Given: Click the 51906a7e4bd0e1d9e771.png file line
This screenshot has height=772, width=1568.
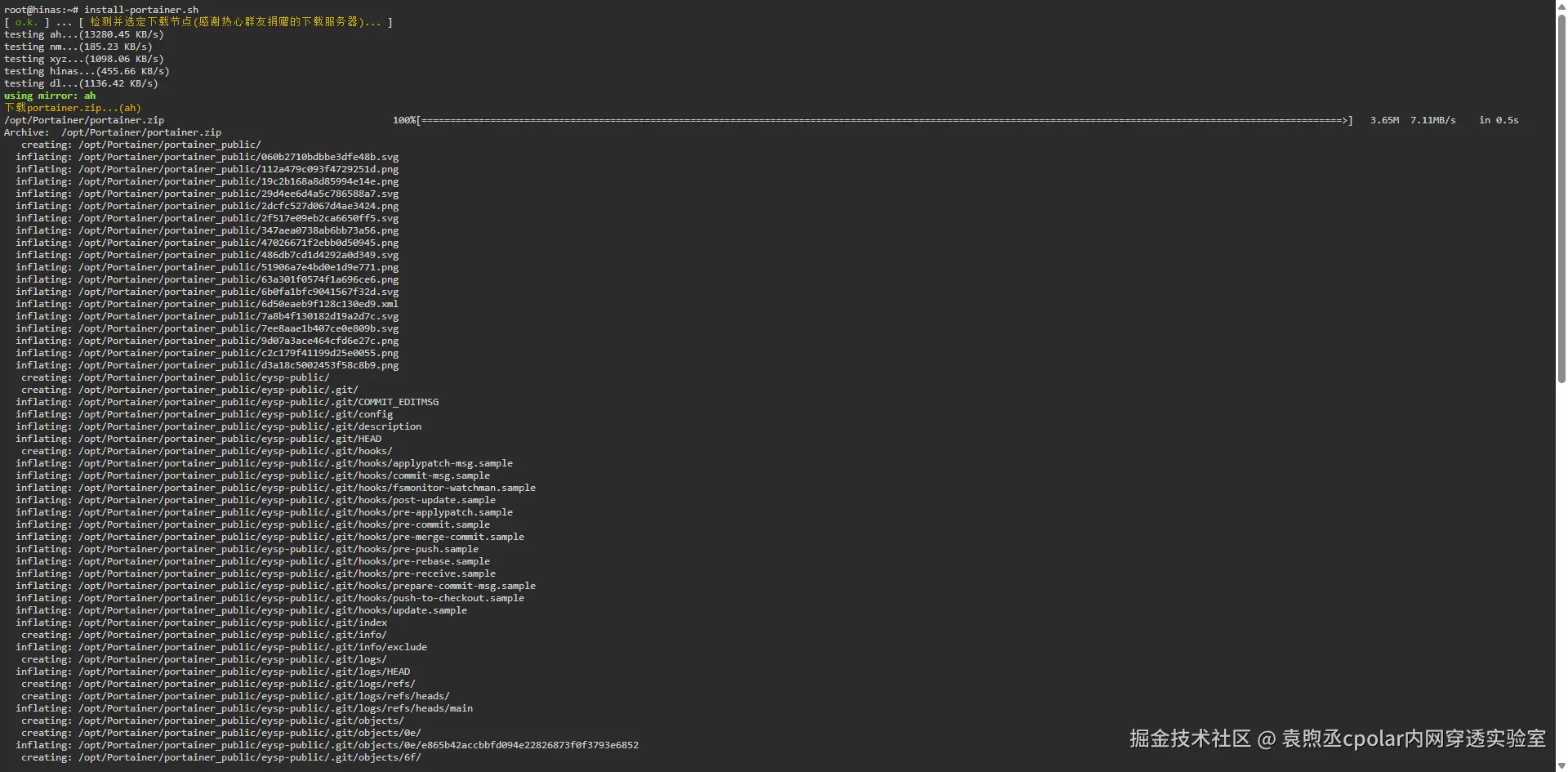Looking at the screenshot, I should (x=207, y=267).
